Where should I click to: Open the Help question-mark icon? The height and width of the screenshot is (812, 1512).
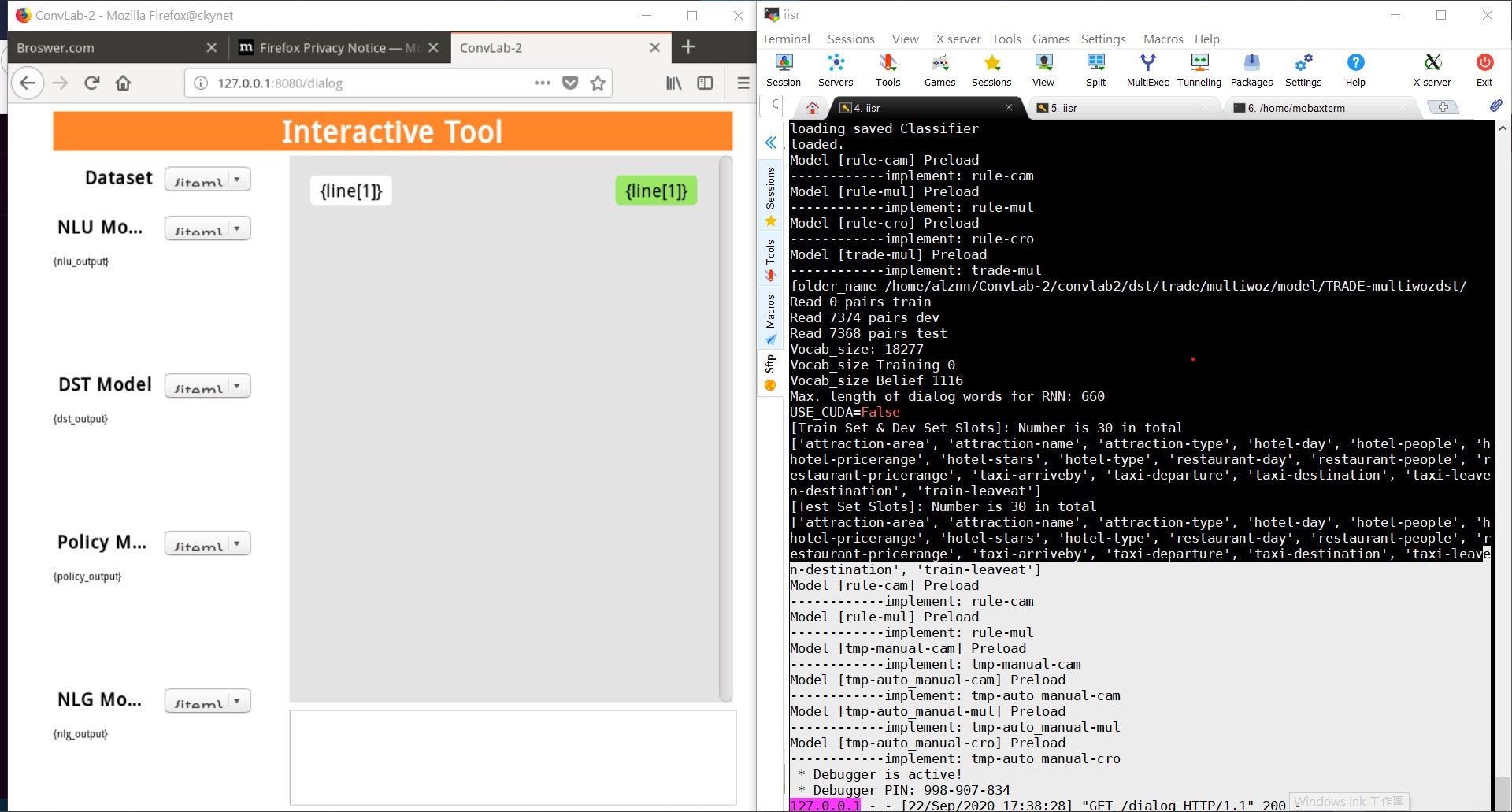point(1355,69)
